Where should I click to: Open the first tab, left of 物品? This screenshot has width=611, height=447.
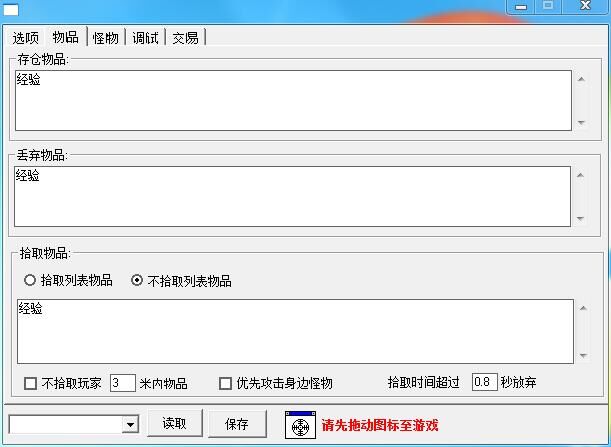[26, 38]
